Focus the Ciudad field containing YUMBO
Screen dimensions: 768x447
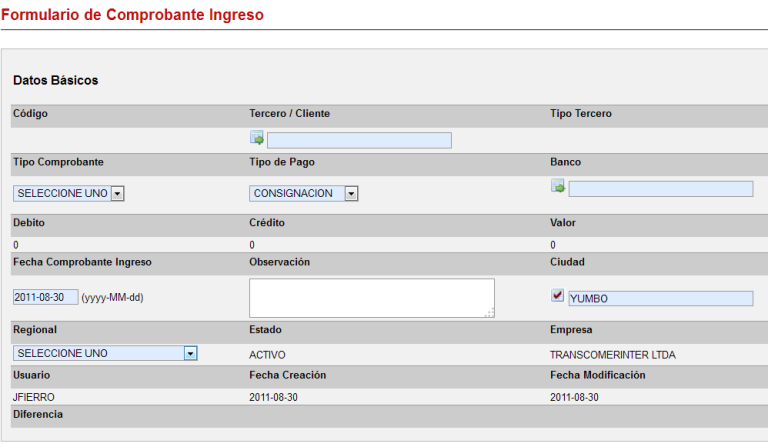[660, 298]
